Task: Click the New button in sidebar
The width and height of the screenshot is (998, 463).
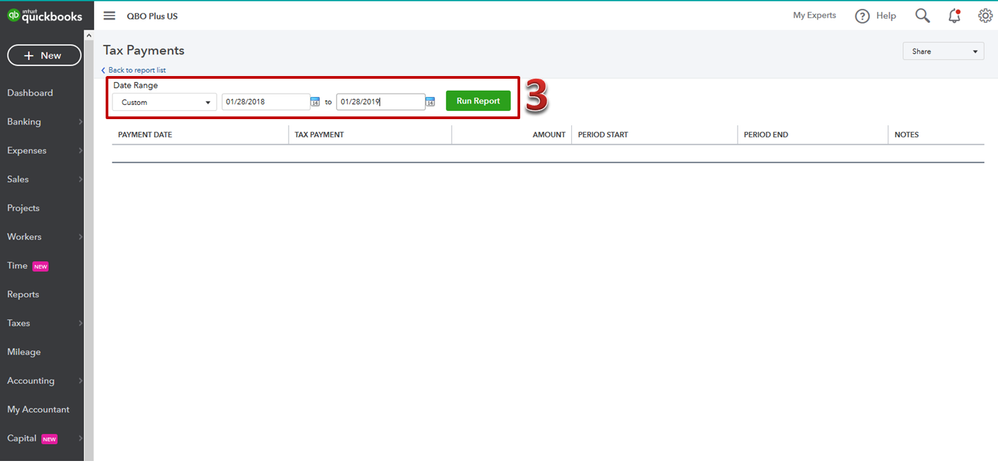Action: (44, 55)
